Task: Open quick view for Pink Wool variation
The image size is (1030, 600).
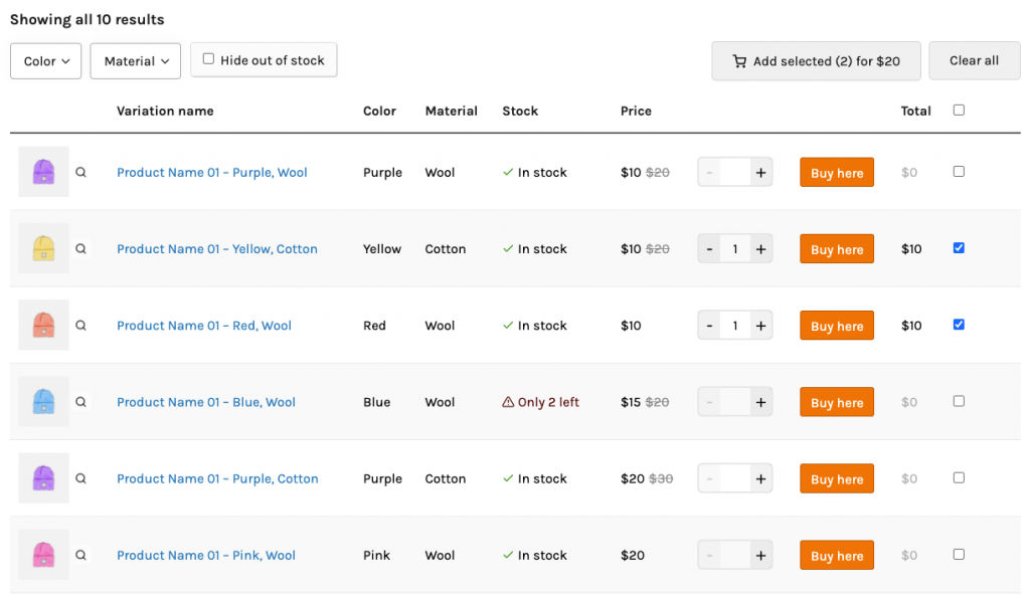Action: point(81,555)
